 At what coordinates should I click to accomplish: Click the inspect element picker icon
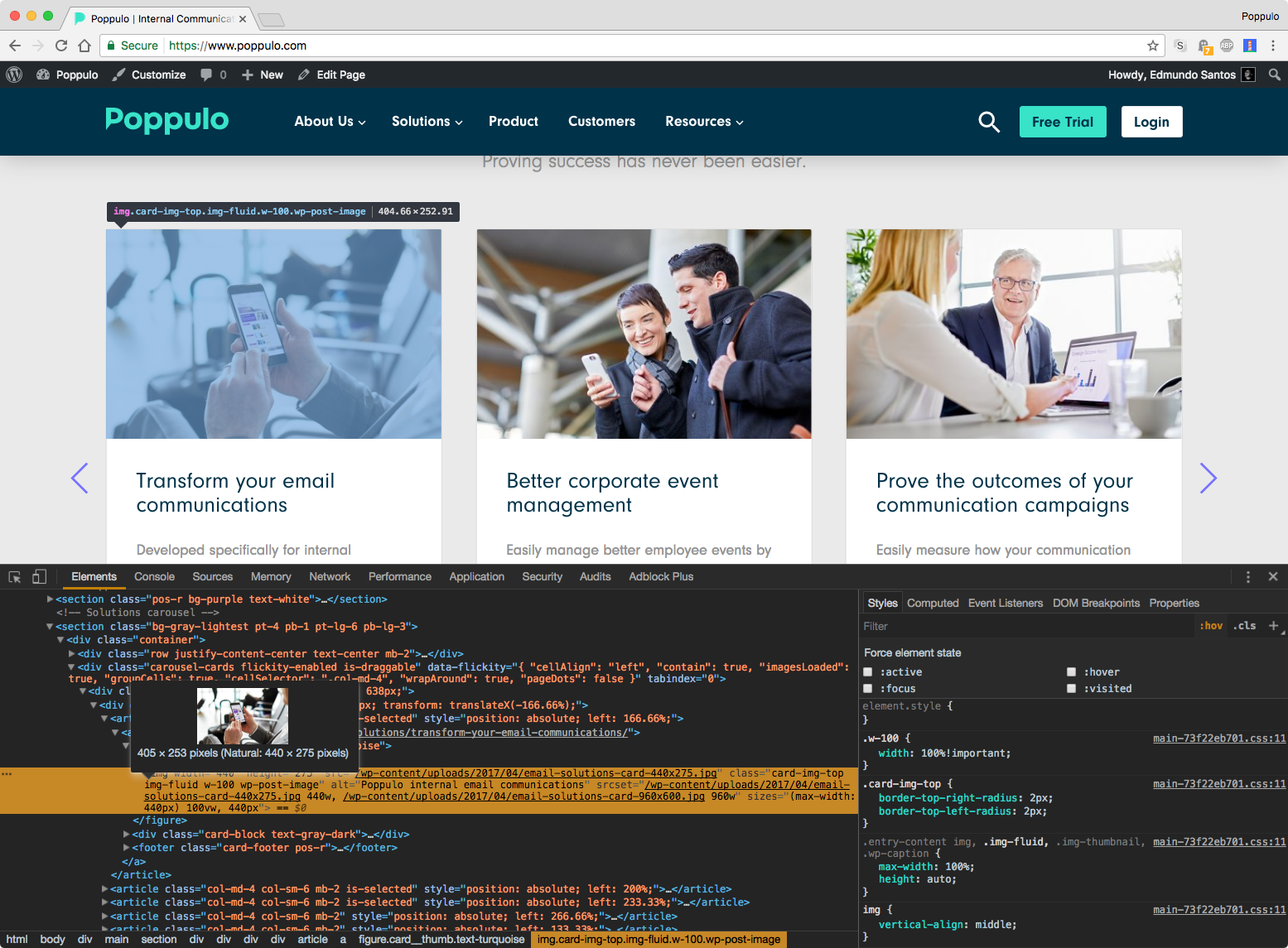click(15, 577)
